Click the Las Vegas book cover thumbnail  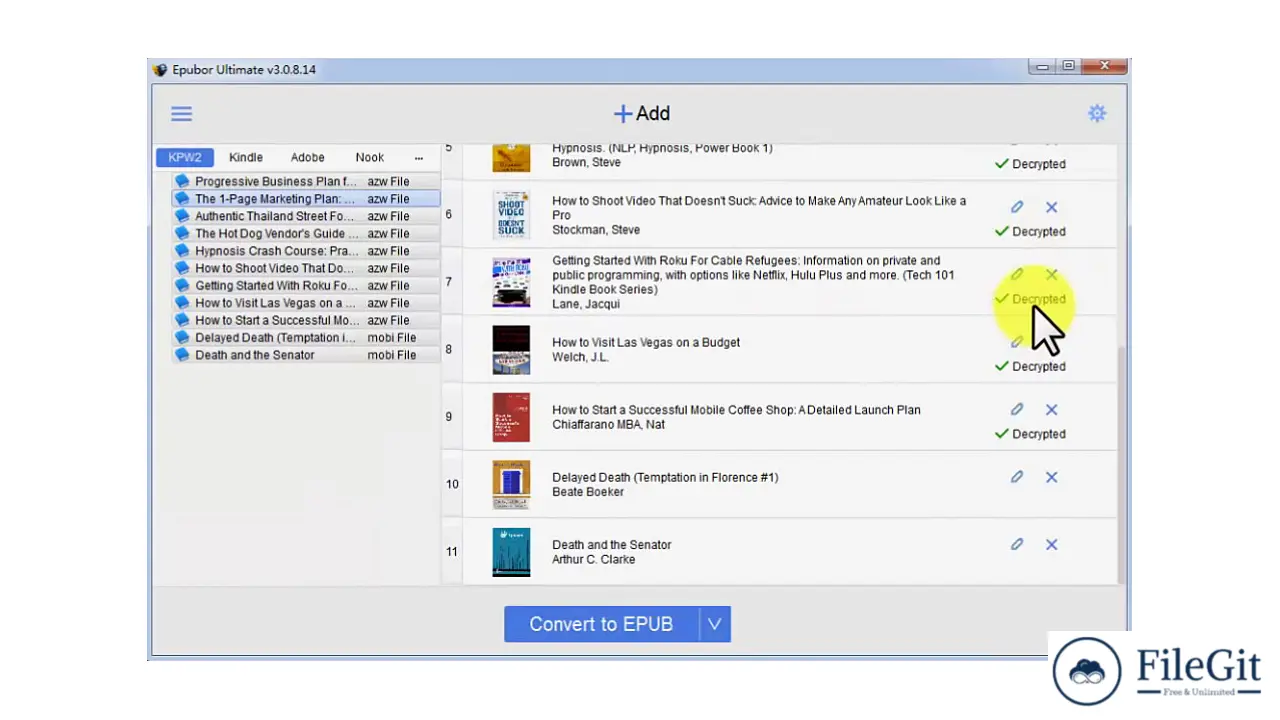click(x=511, y=349)
